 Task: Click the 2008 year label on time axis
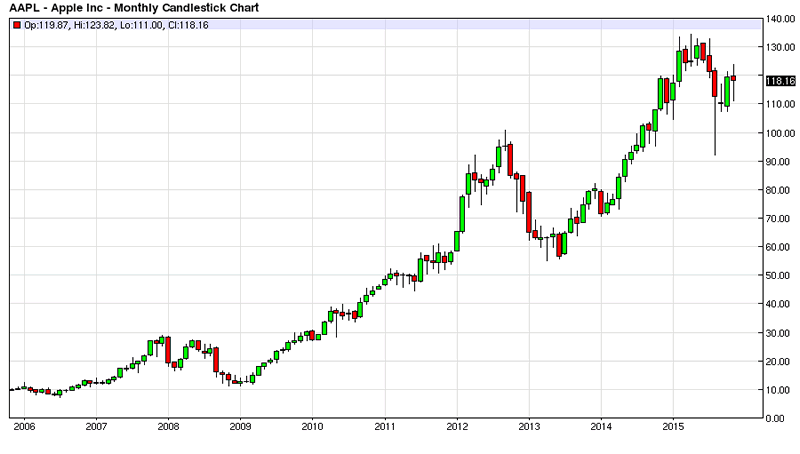pyautogui.click(x=168, y=426)
